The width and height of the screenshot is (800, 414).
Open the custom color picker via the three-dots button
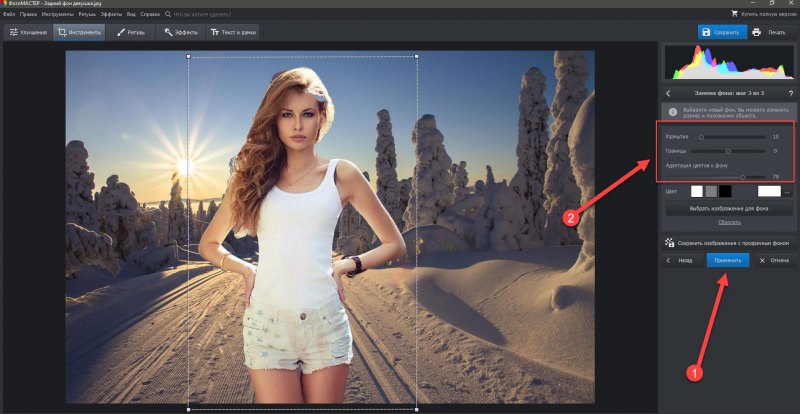tap(787, 192)
